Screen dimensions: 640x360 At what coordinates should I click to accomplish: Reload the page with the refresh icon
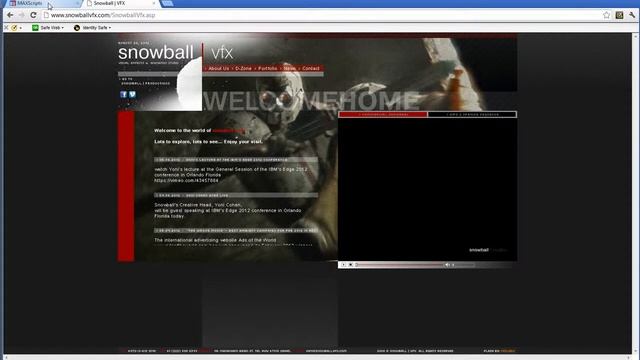click(33, 15)
